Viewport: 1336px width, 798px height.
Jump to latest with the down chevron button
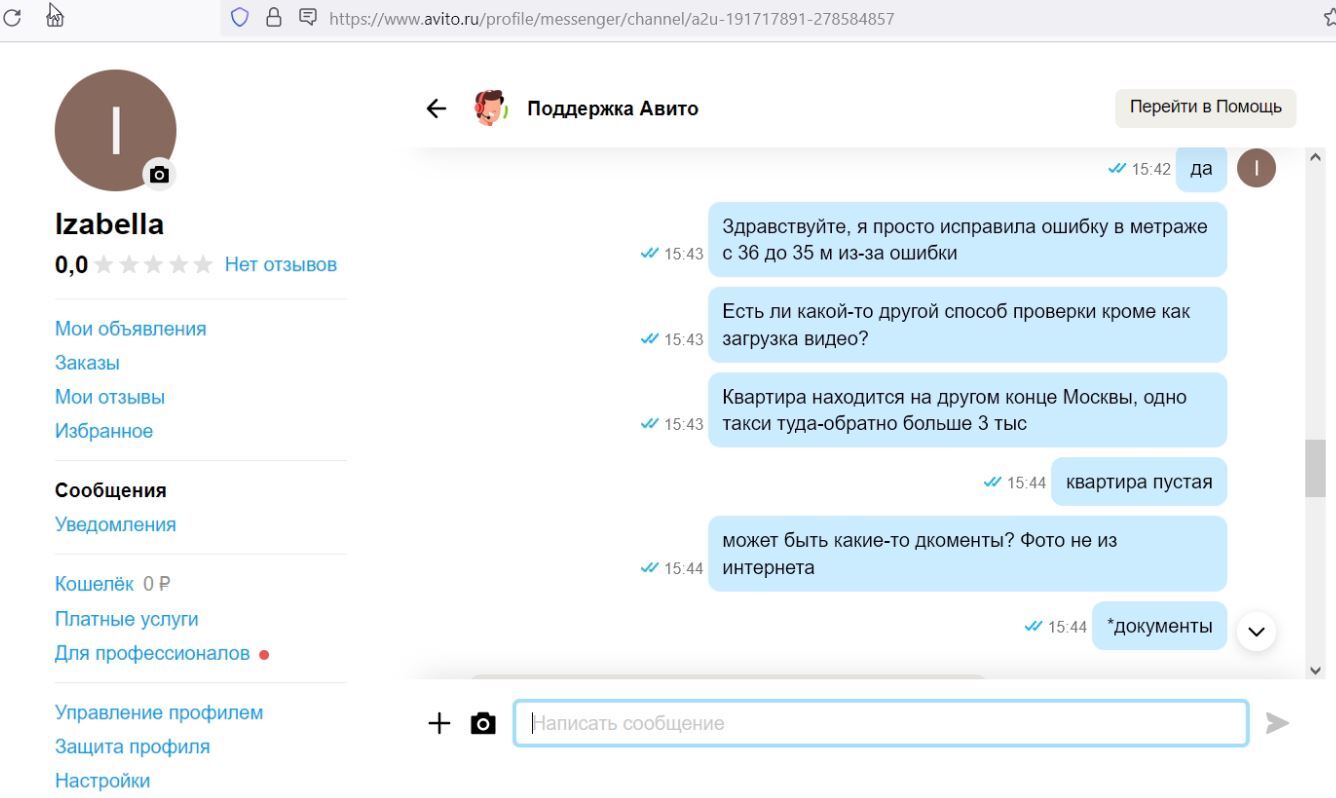(x=1257, y=631)
